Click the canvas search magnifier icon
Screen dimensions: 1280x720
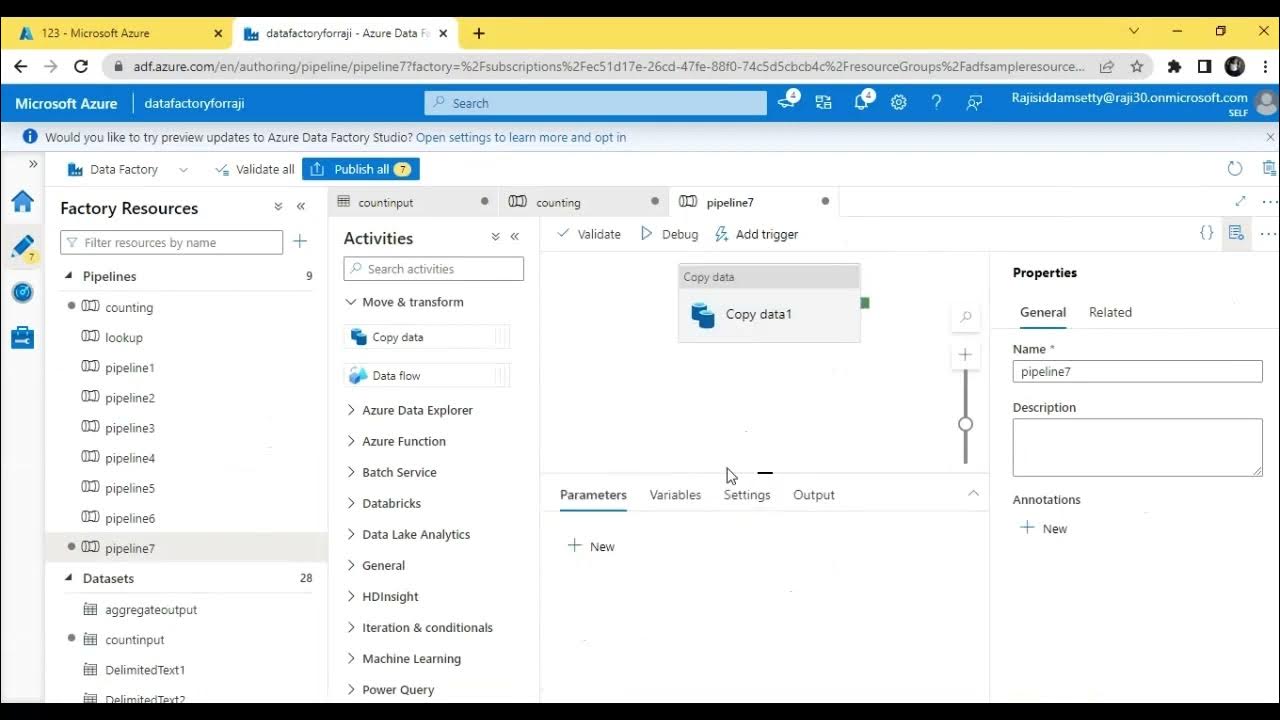(x=966, y=317)
